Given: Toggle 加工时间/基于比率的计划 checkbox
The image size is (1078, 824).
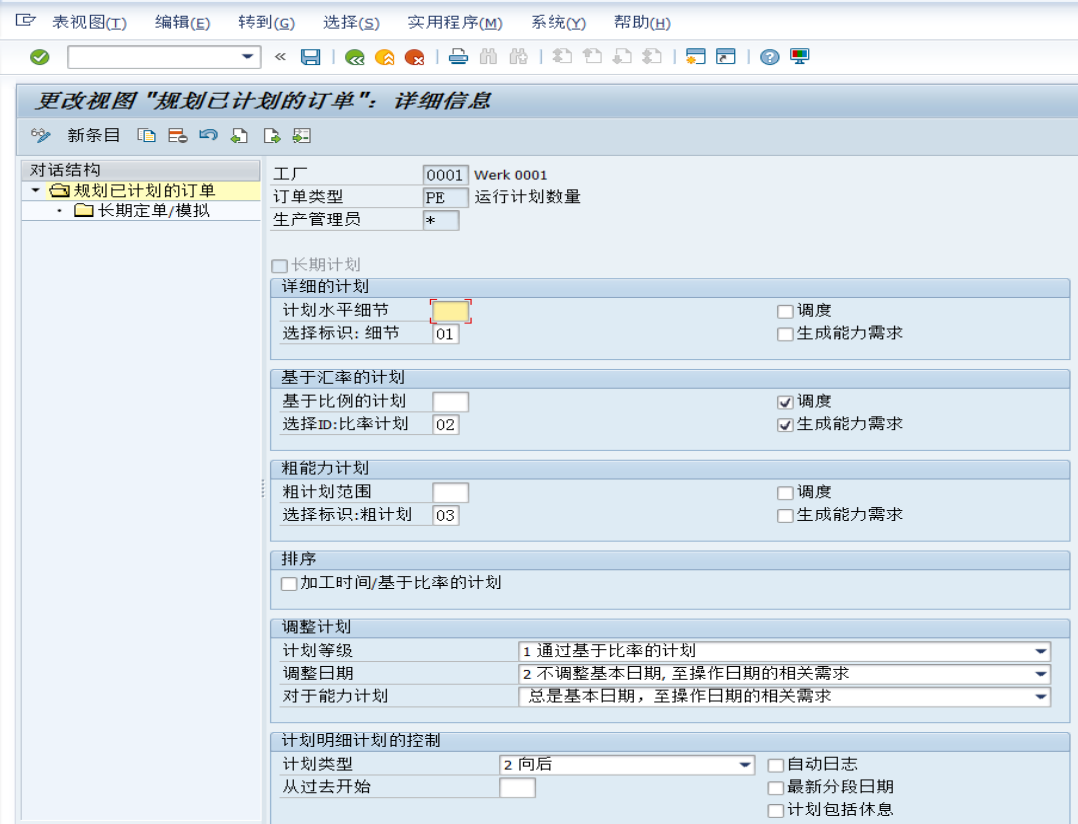Looking at the screenshot, I should (x=289, y=583).
